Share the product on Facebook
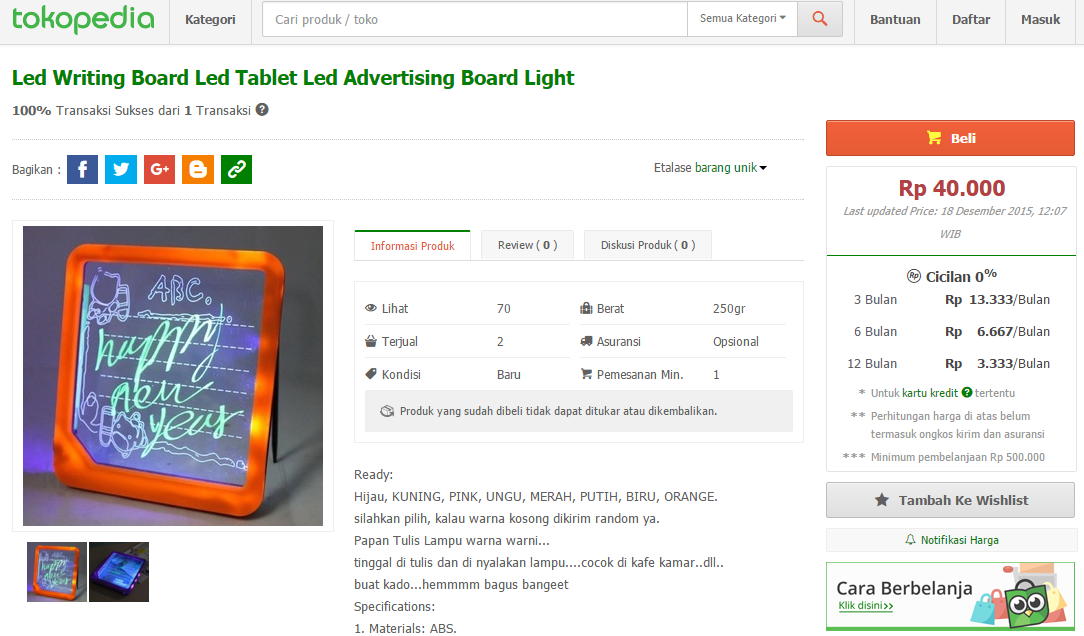This screenshot has width=1084, height=636. pos(82,169)
